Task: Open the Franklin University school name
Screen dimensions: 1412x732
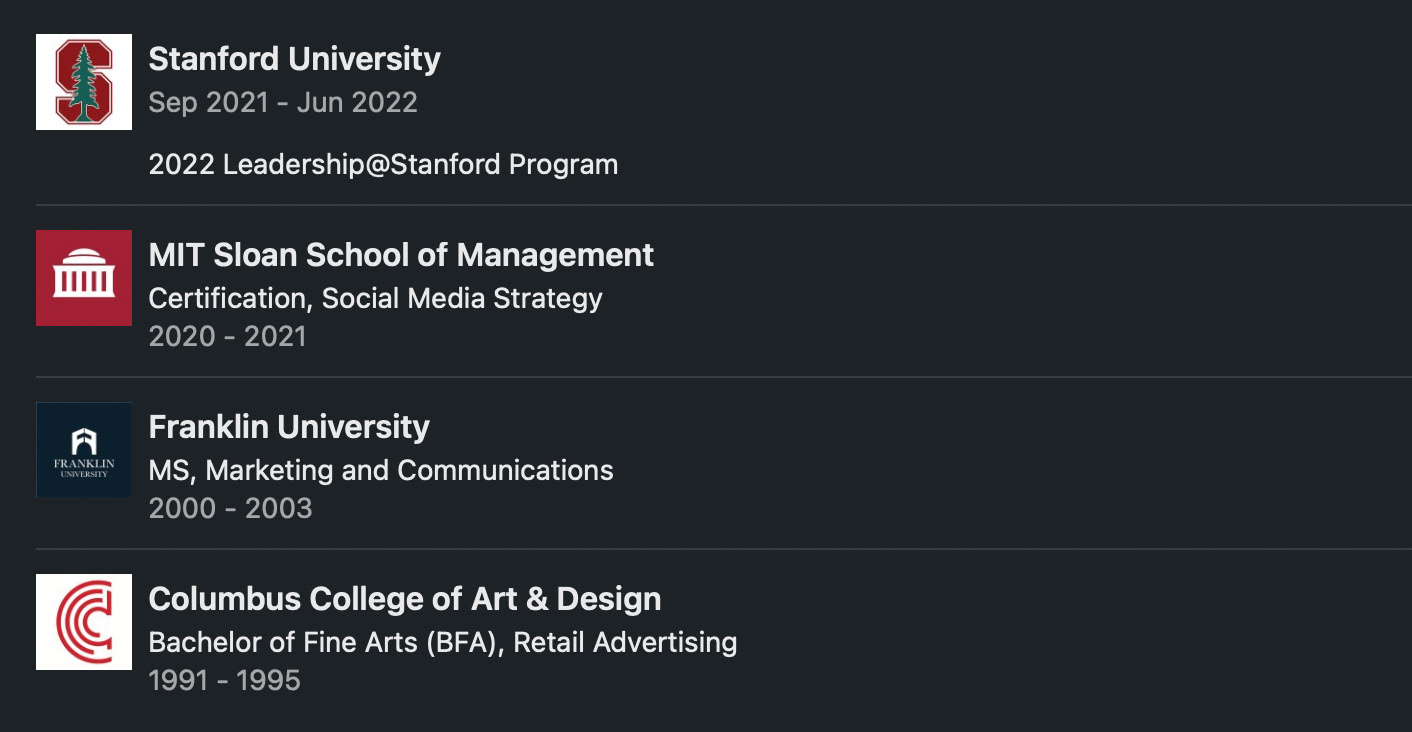Action: [x=289, y=427]
